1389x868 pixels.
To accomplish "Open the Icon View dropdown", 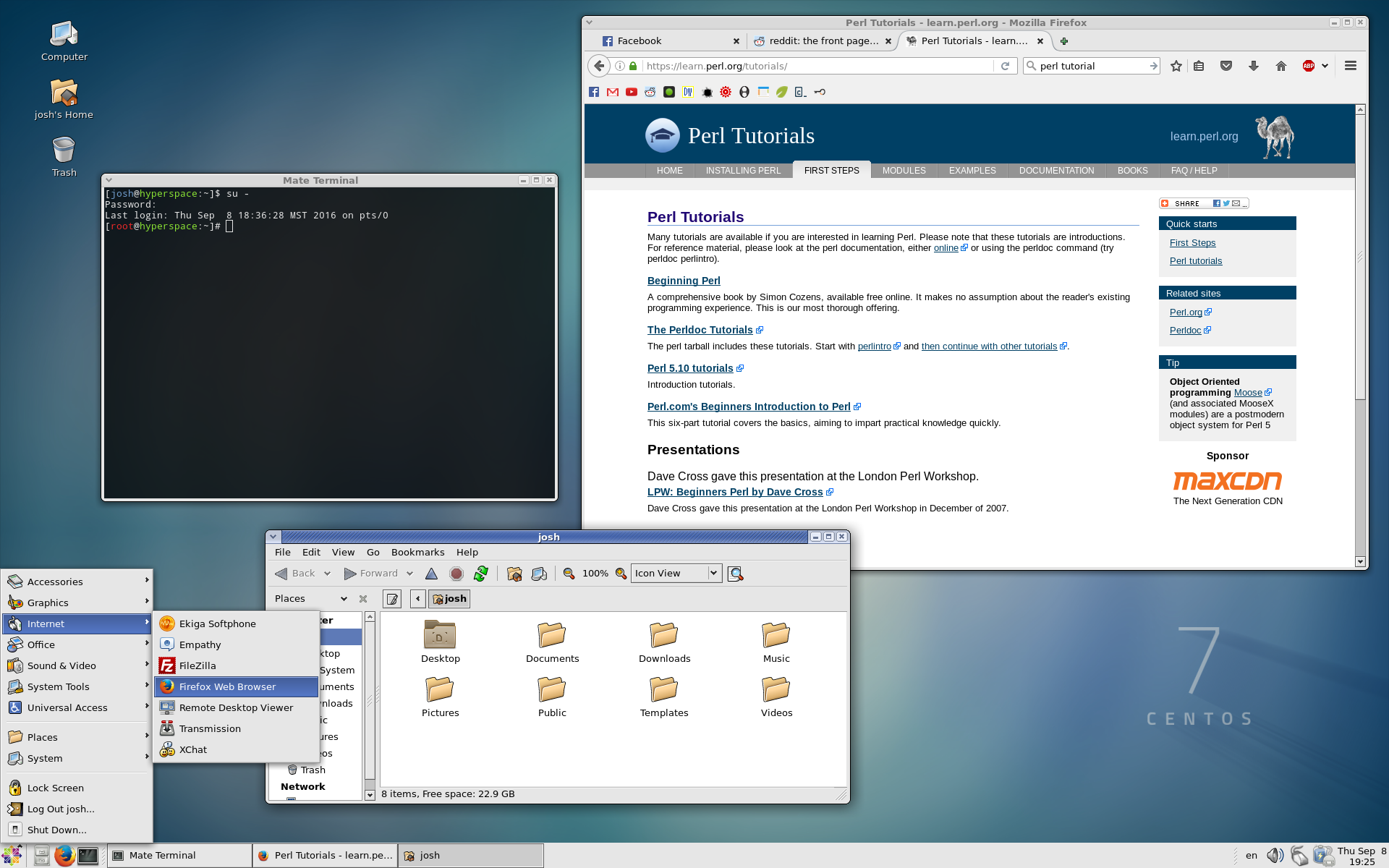I will pyautogui.click(x=713, y=574).
